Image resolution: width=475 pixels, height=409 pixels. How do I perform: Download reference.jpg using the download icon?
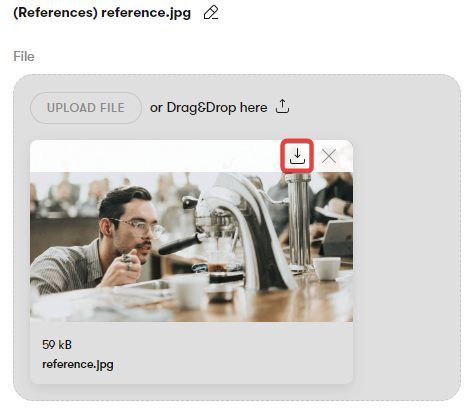click(x=297, y=156)
